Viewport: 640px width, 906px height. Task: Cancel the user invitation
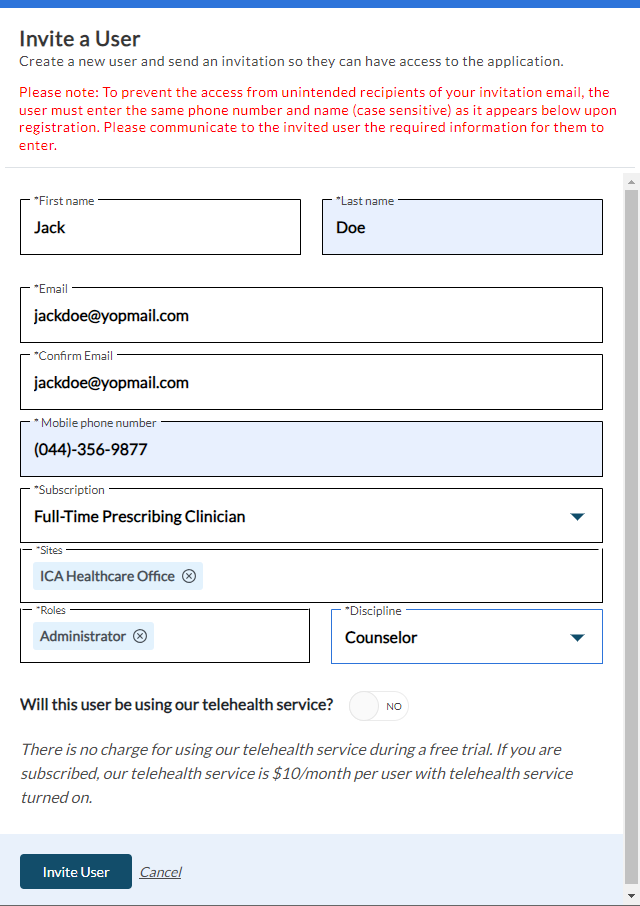click(x=160, y=872)
